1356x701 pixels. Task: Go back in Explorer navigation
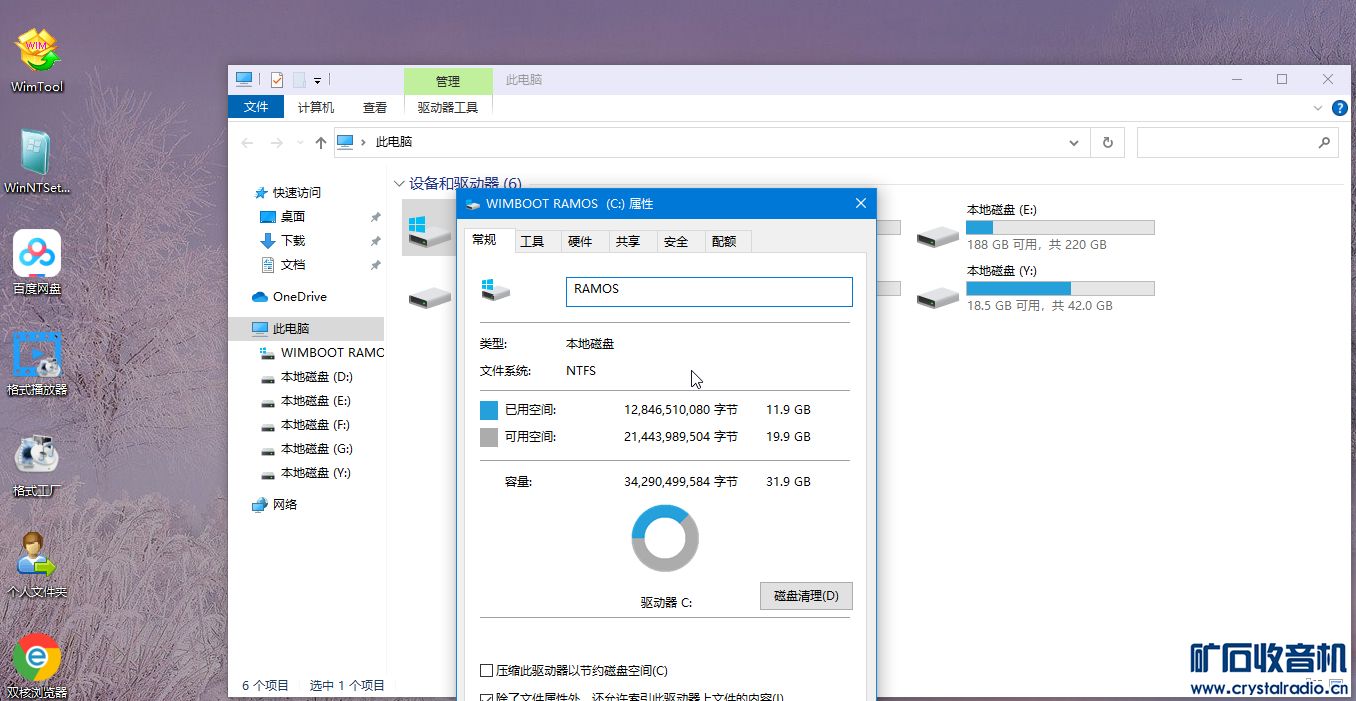click(x=247, y=143)
